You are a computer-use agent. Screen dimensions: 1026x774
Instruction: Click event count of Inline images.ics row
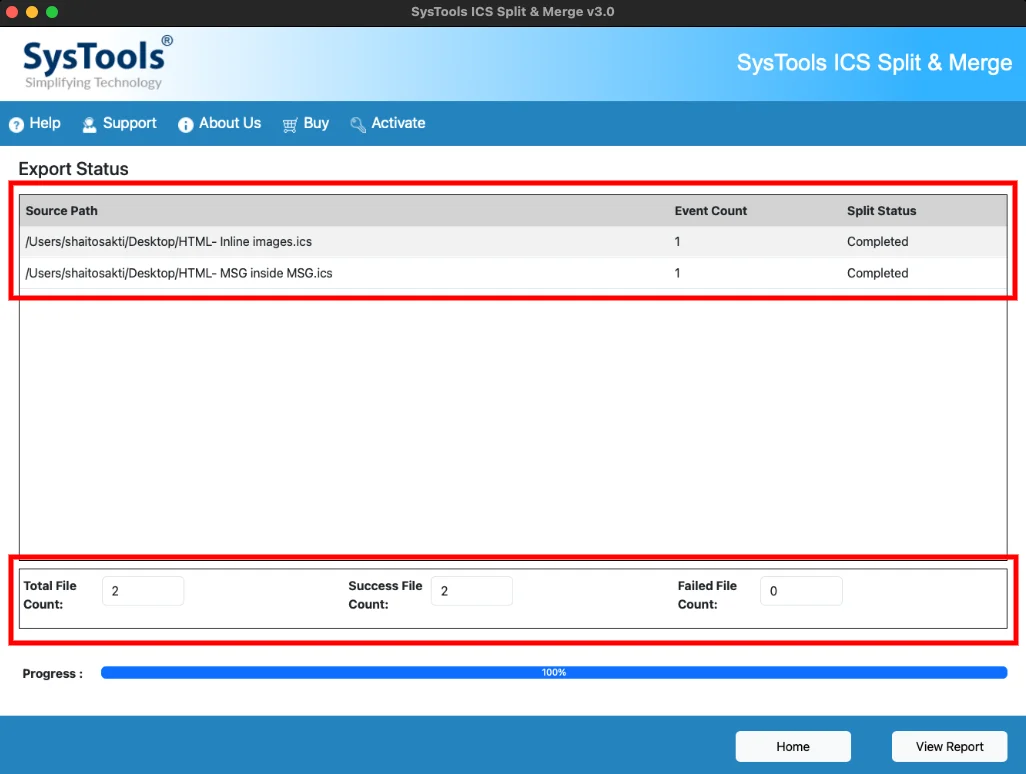(x=677, y=241)
